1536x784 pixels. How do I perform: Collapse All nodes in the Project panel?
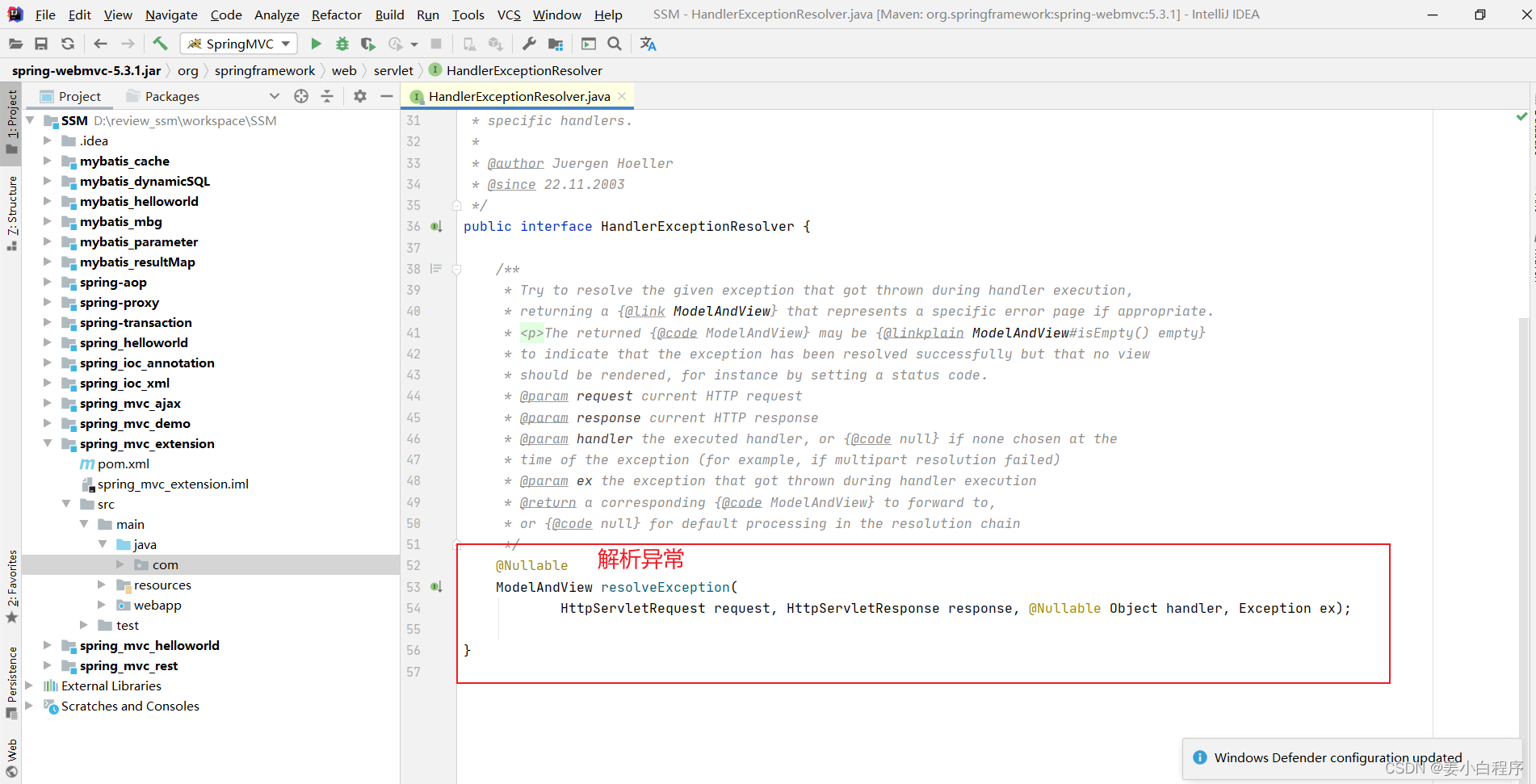coord(327,96)
